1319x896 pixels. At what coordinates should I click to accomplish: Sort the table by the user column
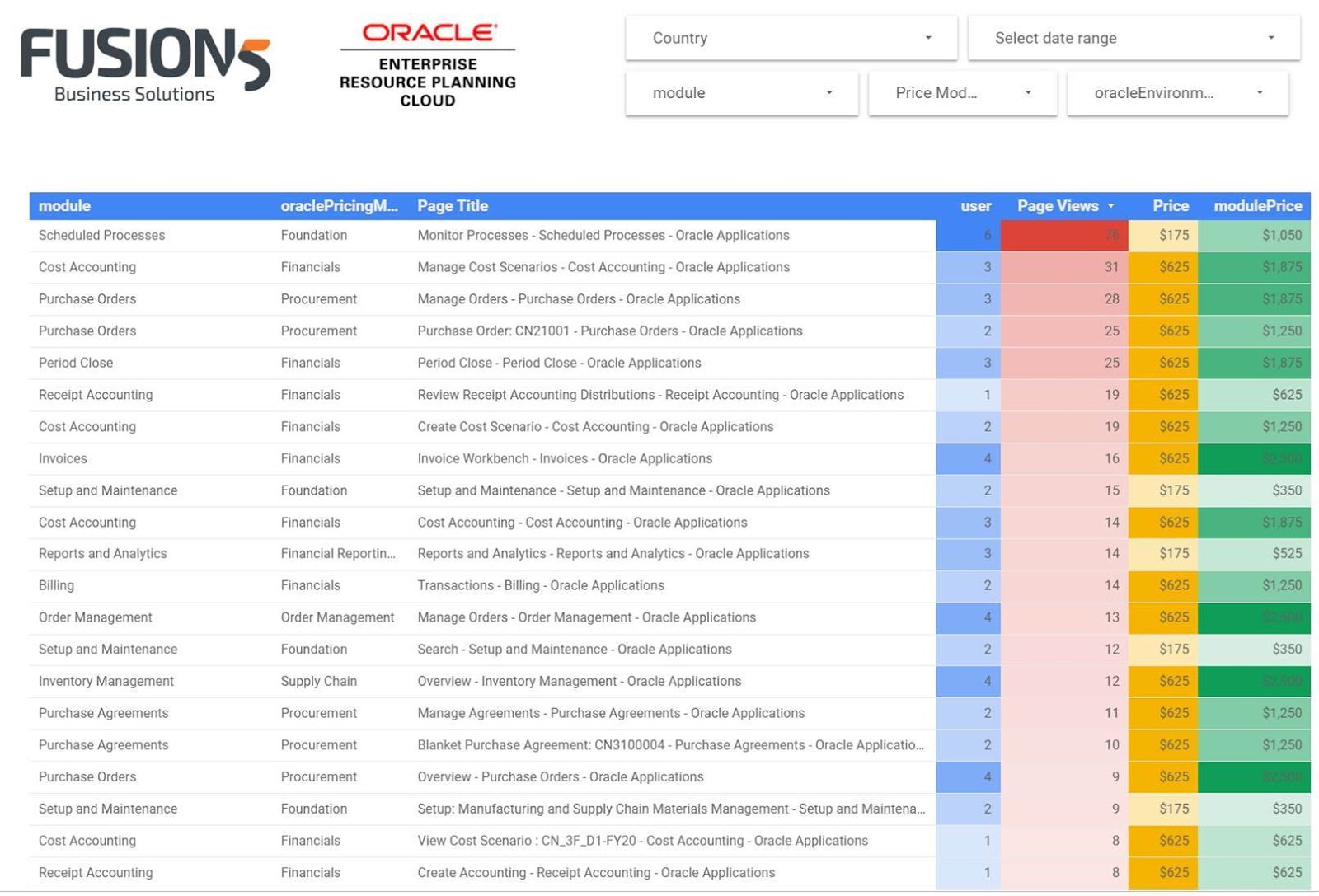(976, 206)
